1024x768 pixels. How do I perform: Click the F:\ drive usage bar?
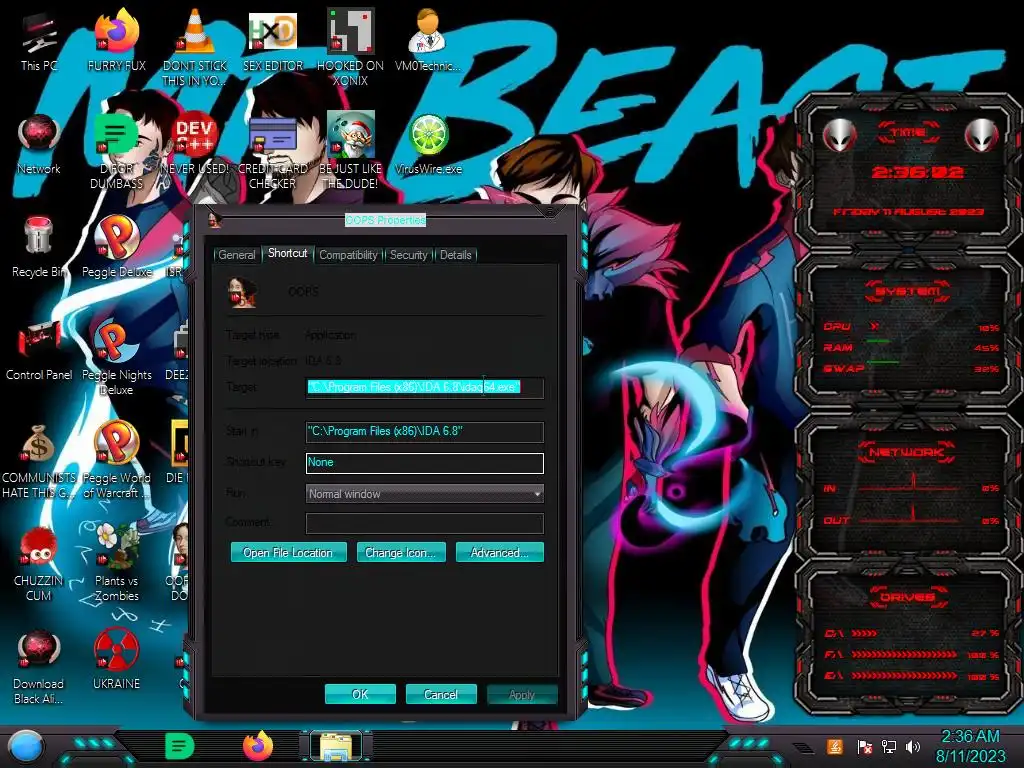point(904,654)
